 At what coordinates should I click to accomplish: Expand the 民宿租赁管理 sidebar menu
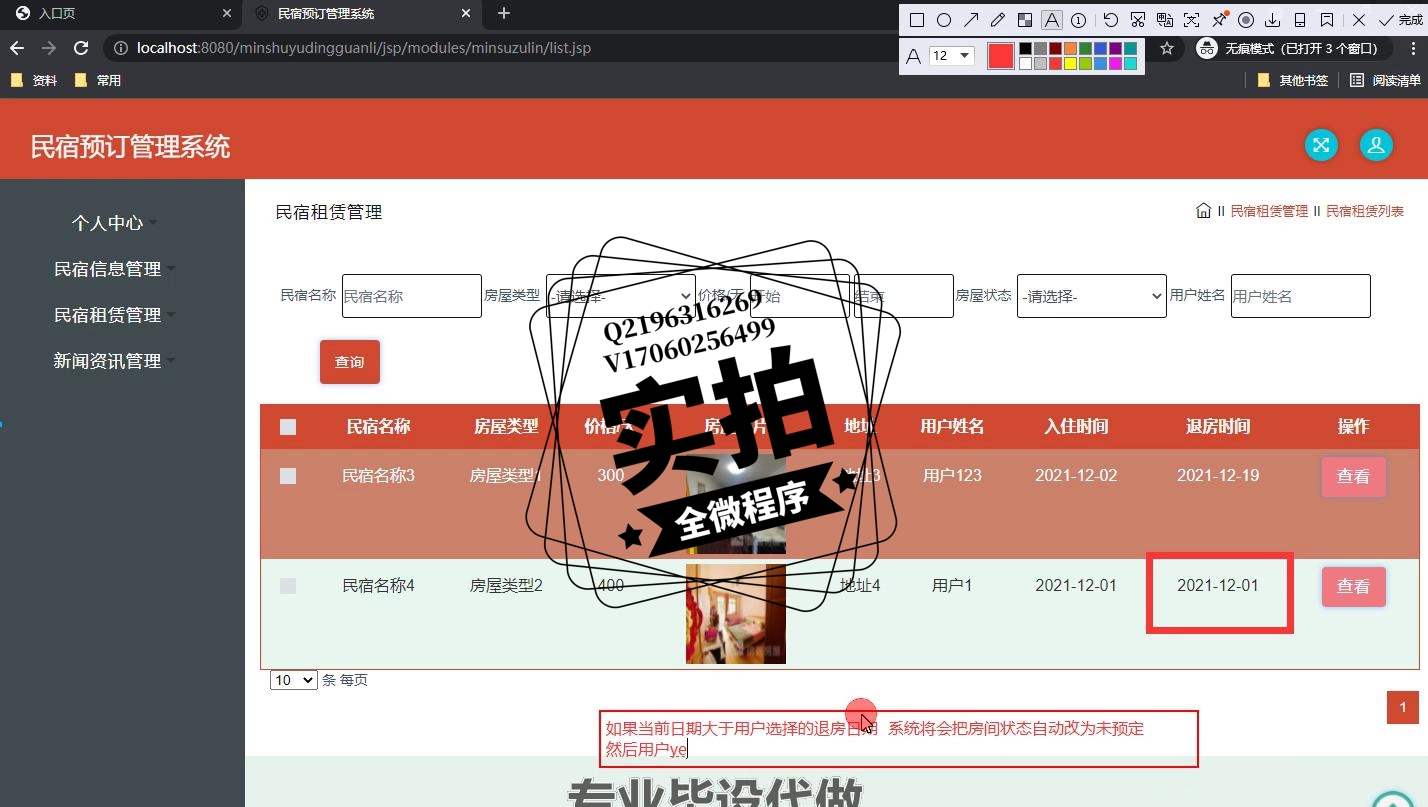(x=114, y=315)
